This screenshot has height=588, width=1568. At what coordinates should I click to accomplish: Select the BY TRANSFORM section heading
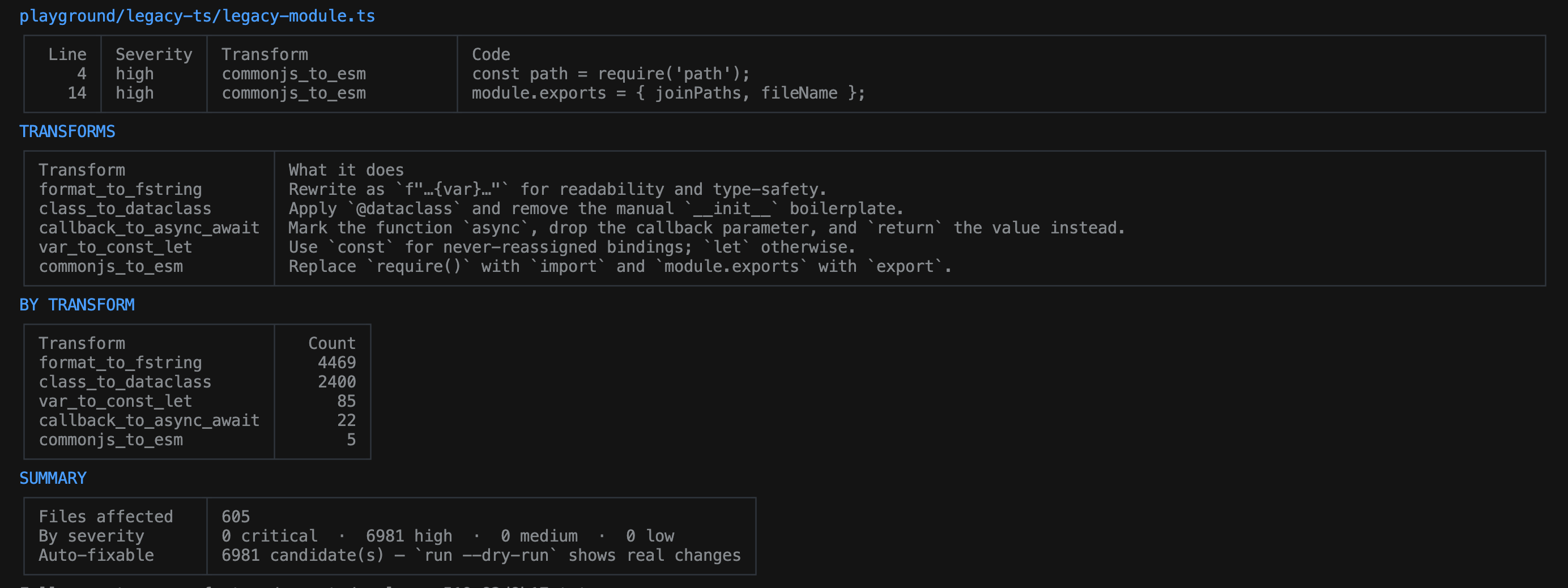click(77, 305)
